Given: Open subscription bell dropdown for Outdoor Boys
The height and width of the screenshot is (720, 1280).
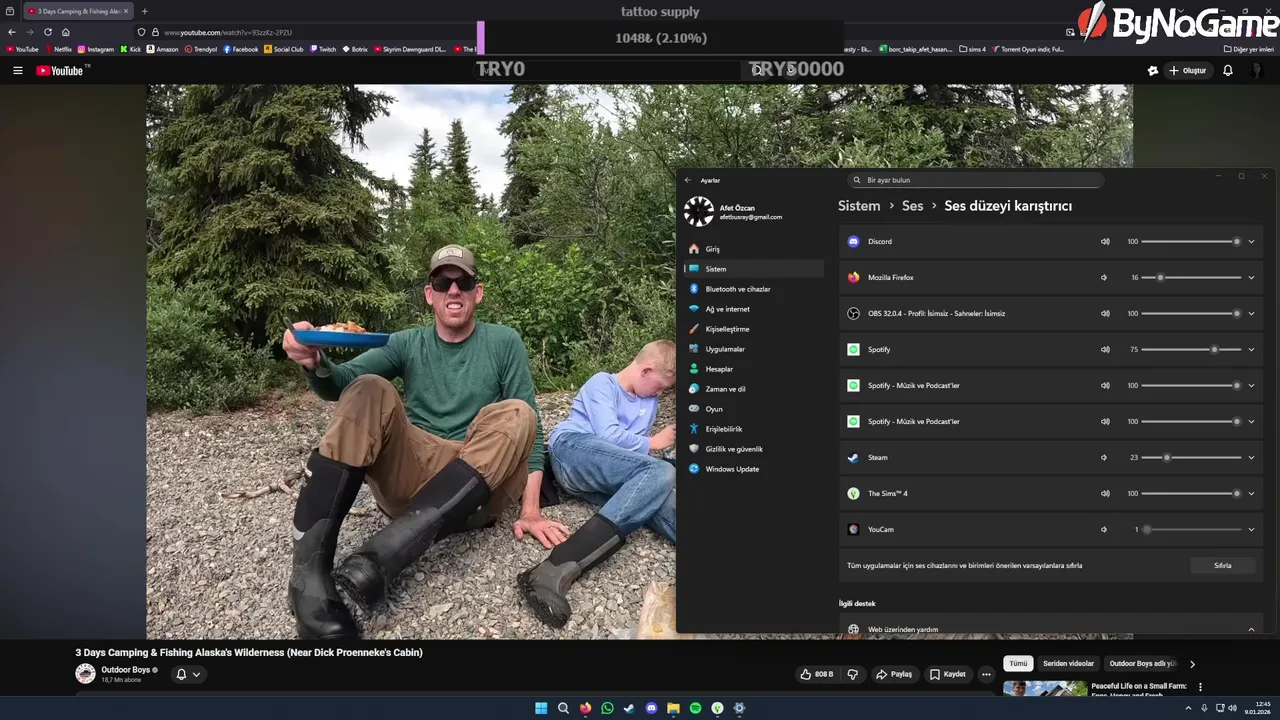Looking at the screenshot, I should (188, 674).
